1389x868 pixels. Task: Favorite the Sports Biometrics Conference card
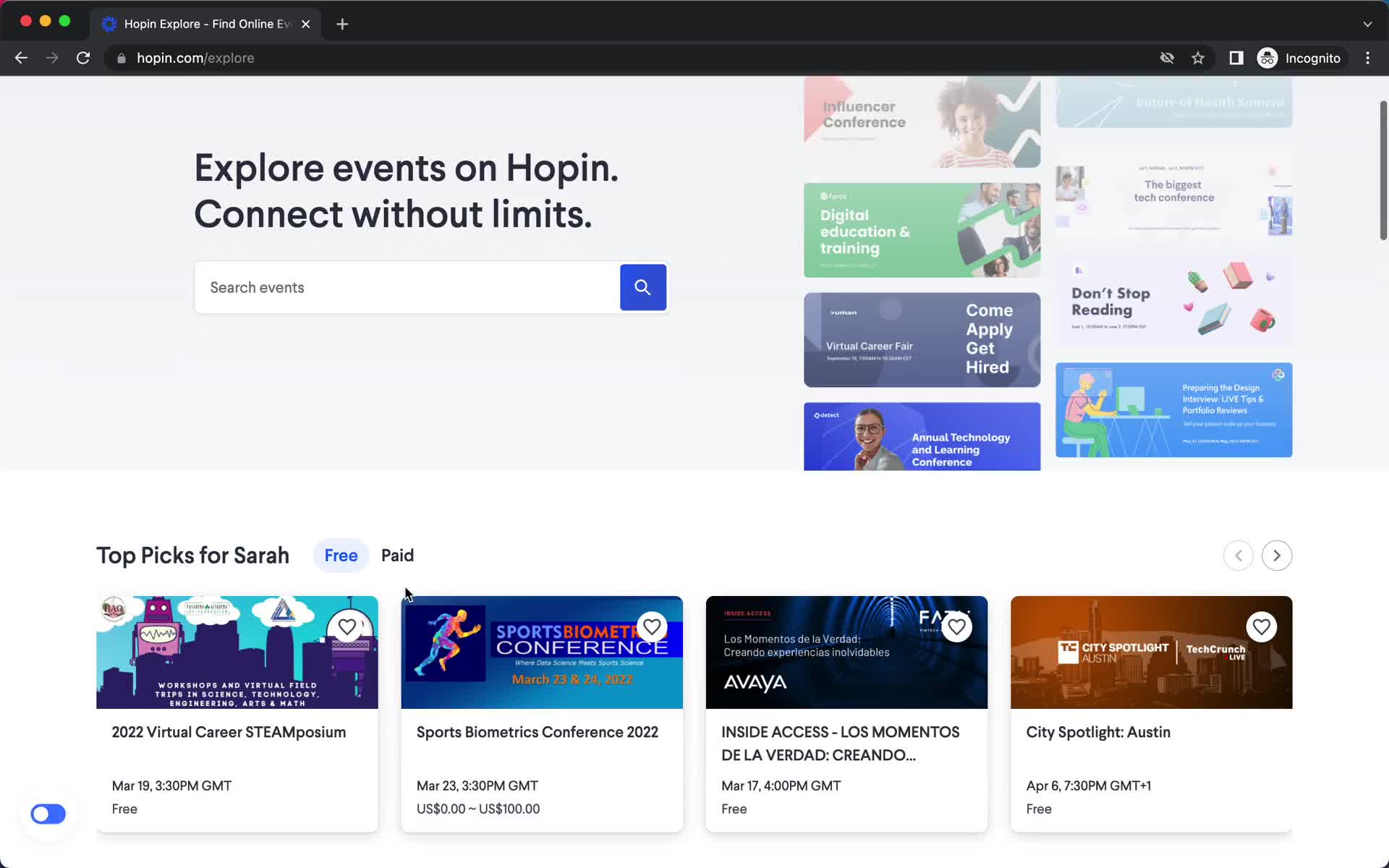(x=652, y=626)
